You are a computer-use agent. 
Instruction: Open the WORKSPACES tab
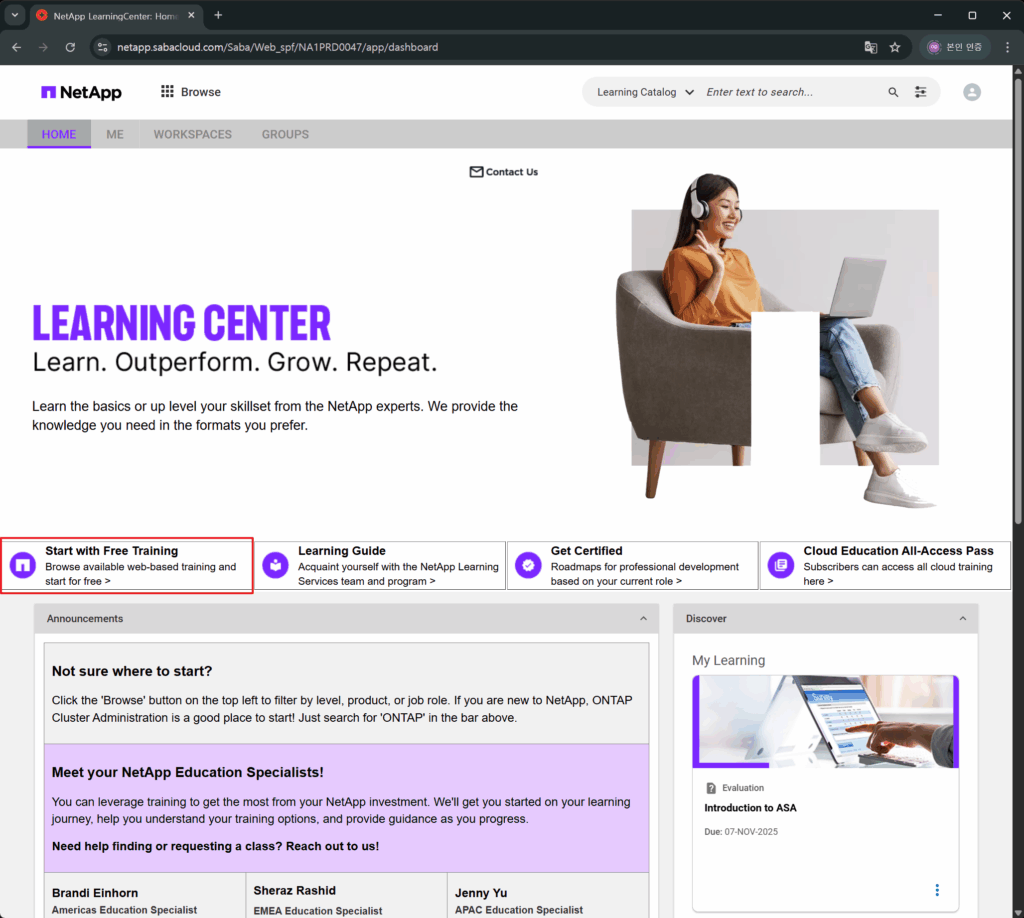point(192,134)
